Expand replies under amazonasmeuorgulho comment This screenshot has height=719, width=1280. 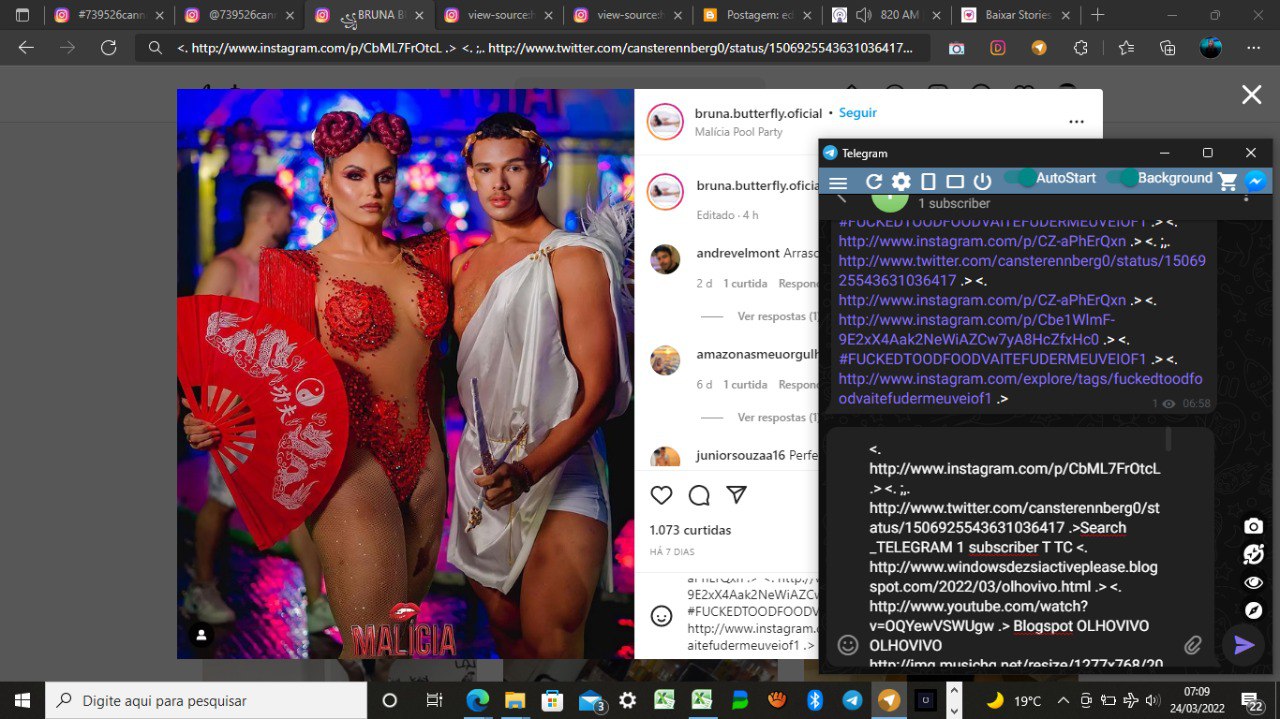(x=777, y=417)
